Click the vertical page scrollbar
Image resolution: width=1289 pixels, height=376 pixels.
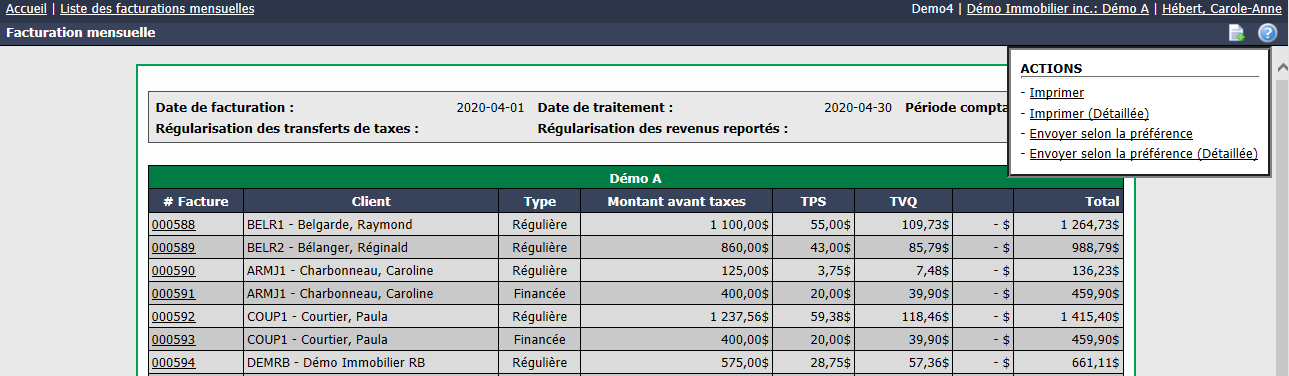click(1280, 211)
